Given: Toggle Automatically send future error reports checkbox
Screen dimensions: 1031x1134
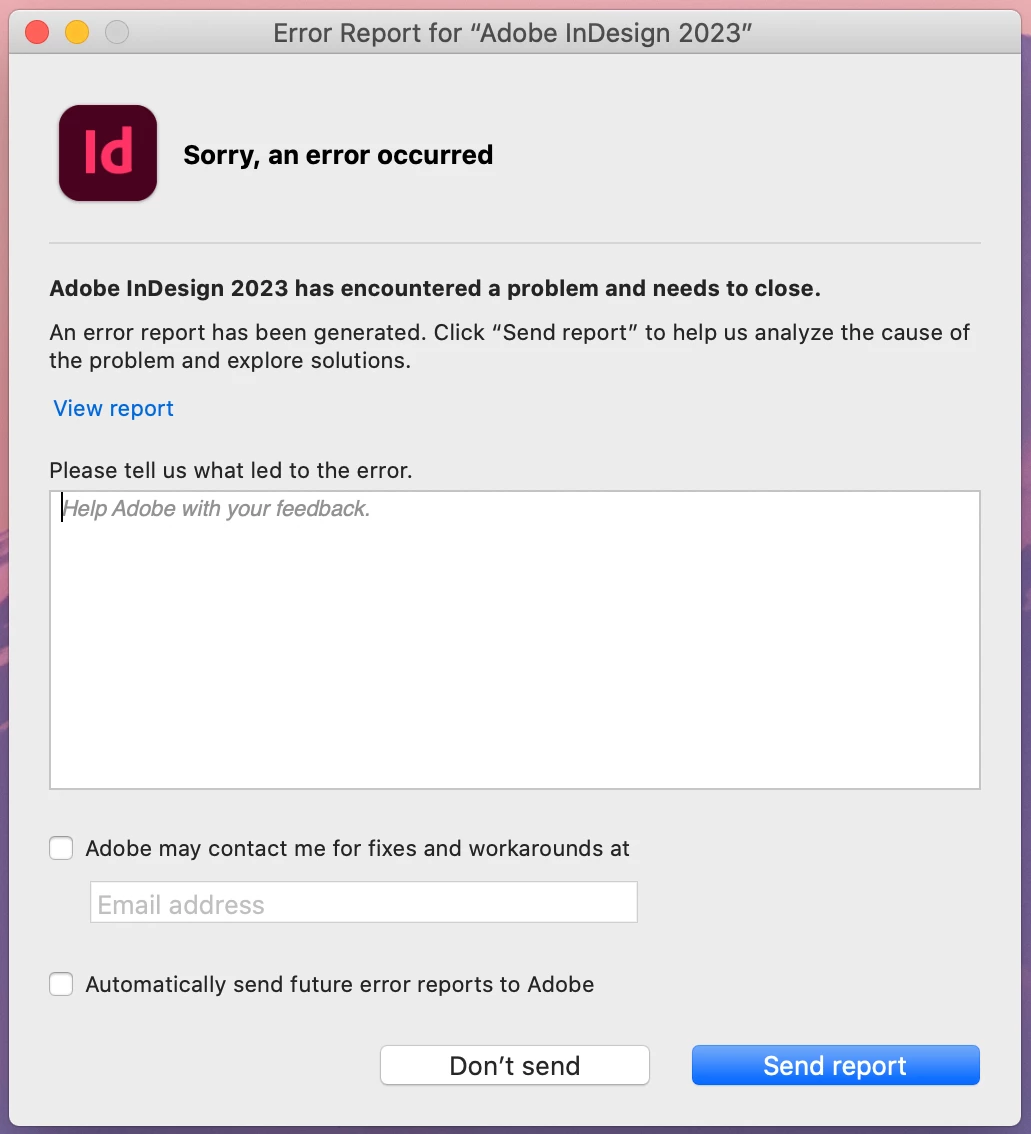Looking at the screenshot, I should click(x=62, y=984).
